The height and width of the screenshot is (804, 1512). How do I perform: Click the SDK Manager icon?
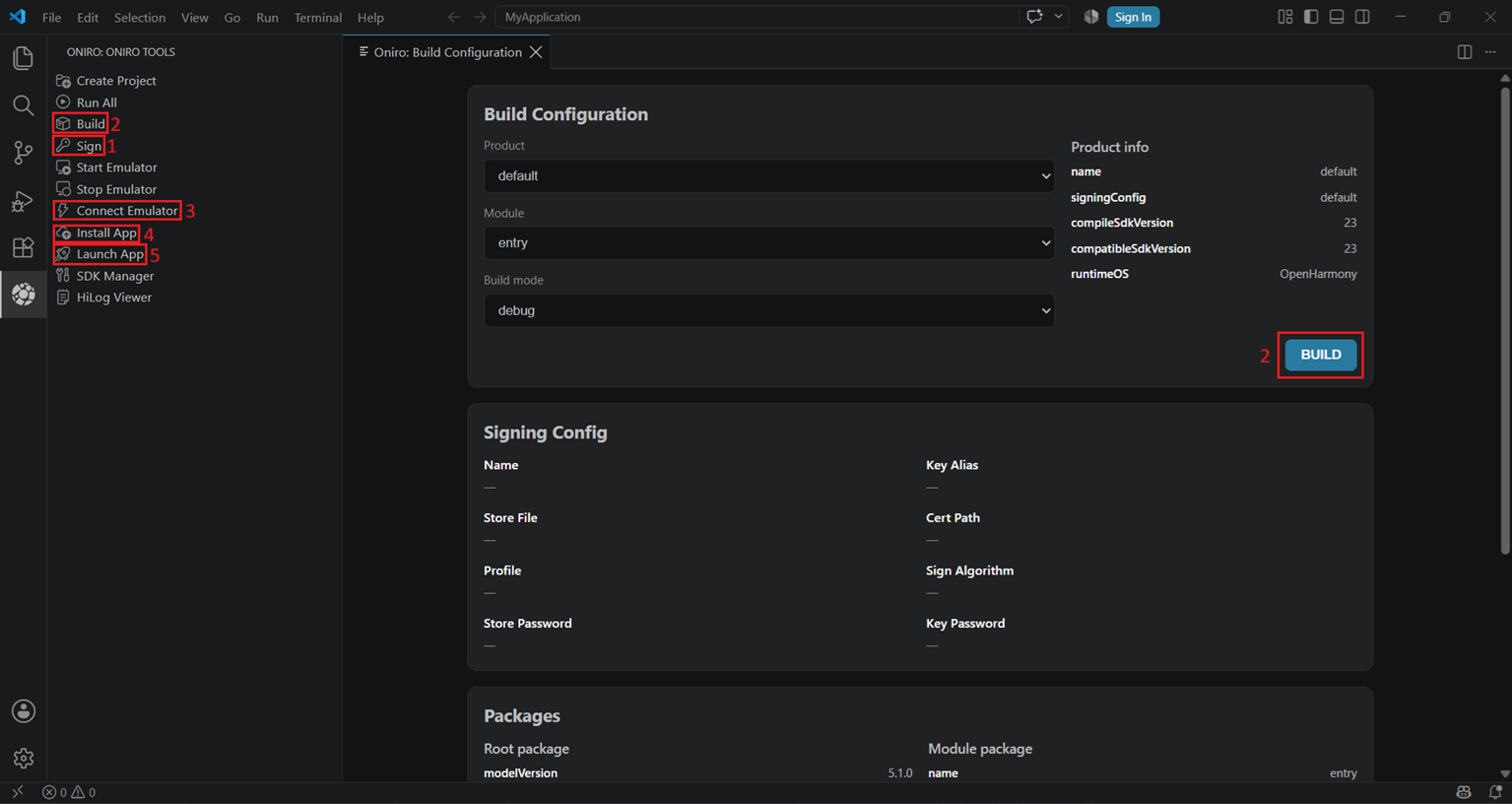[x=63, y=276]
